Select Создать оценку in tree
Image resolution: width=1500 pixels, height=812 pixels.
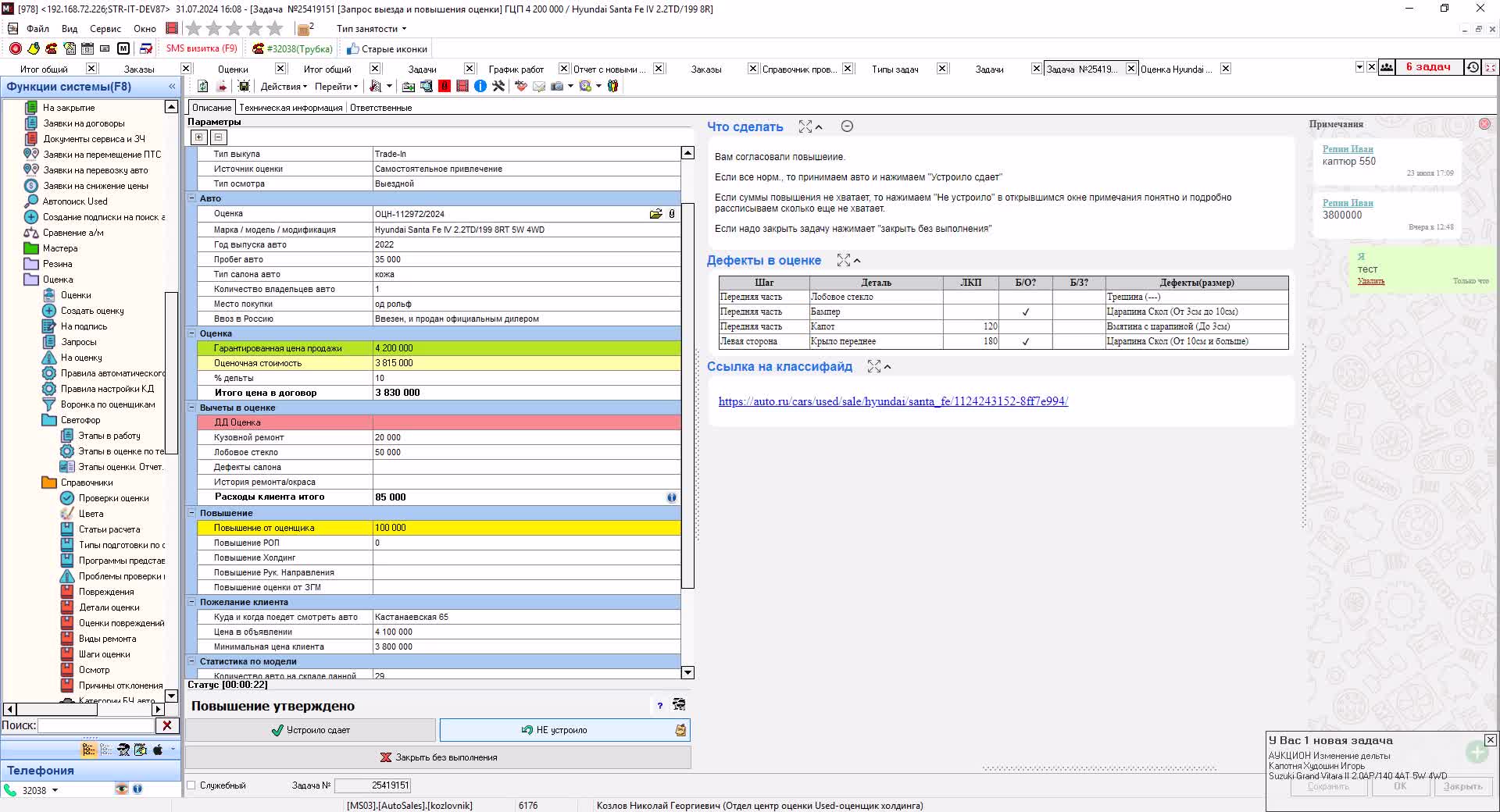tap(92, 311)
